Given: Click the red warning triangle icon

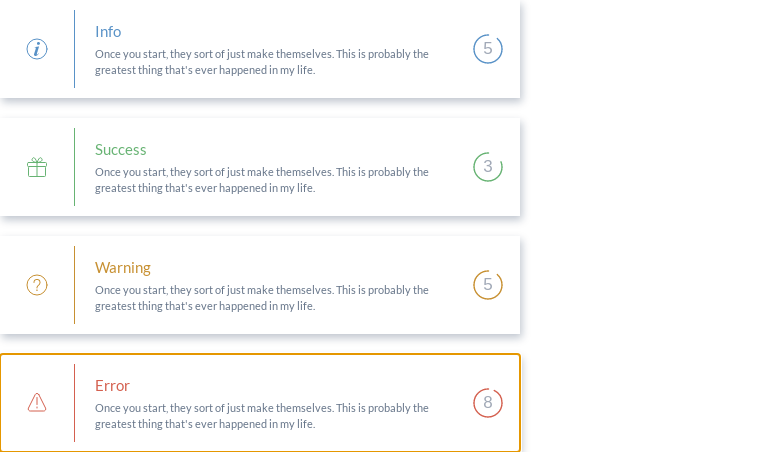Looking at the screenshot, I should (x=37, y=402).
